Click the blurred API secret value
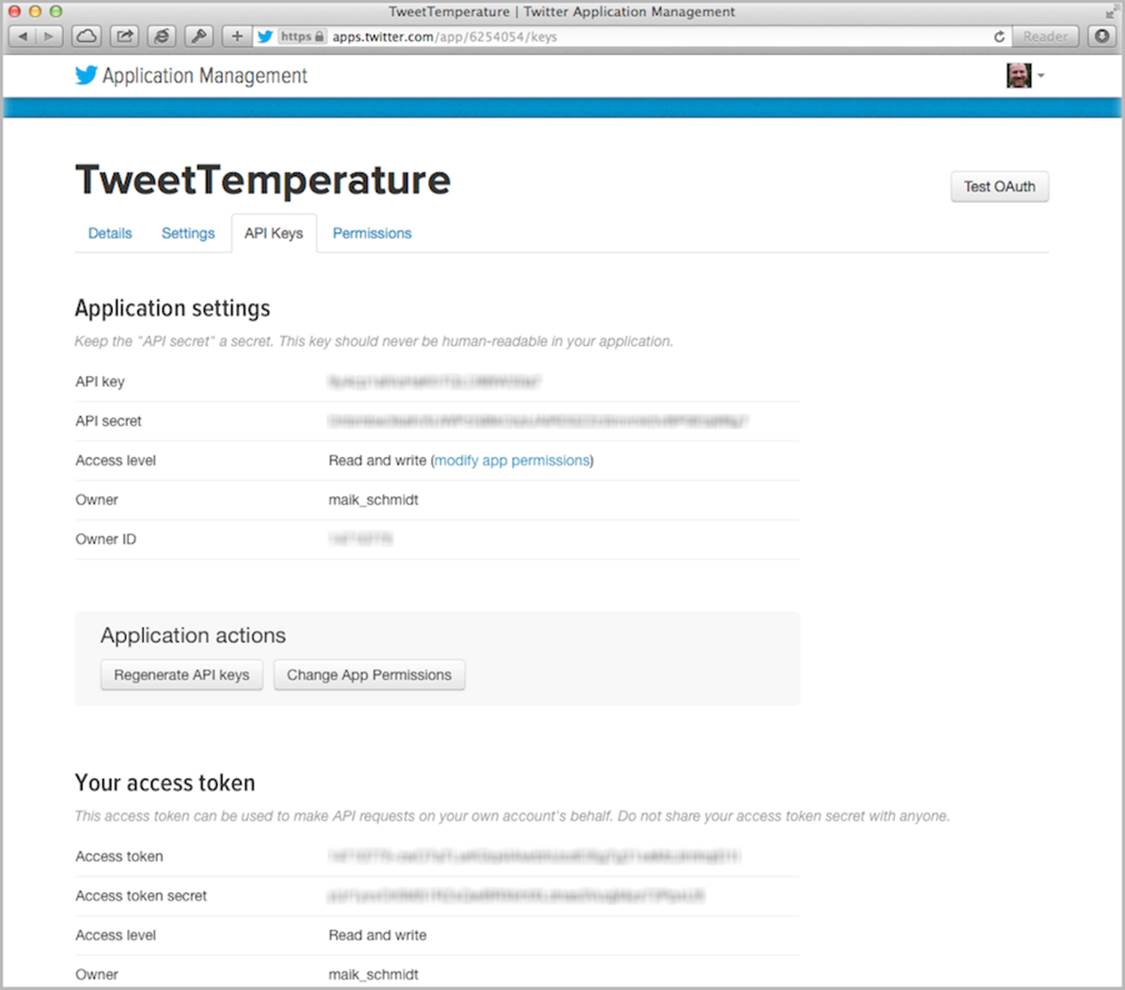Screen dimensions: 1125x990 (538, 421)
